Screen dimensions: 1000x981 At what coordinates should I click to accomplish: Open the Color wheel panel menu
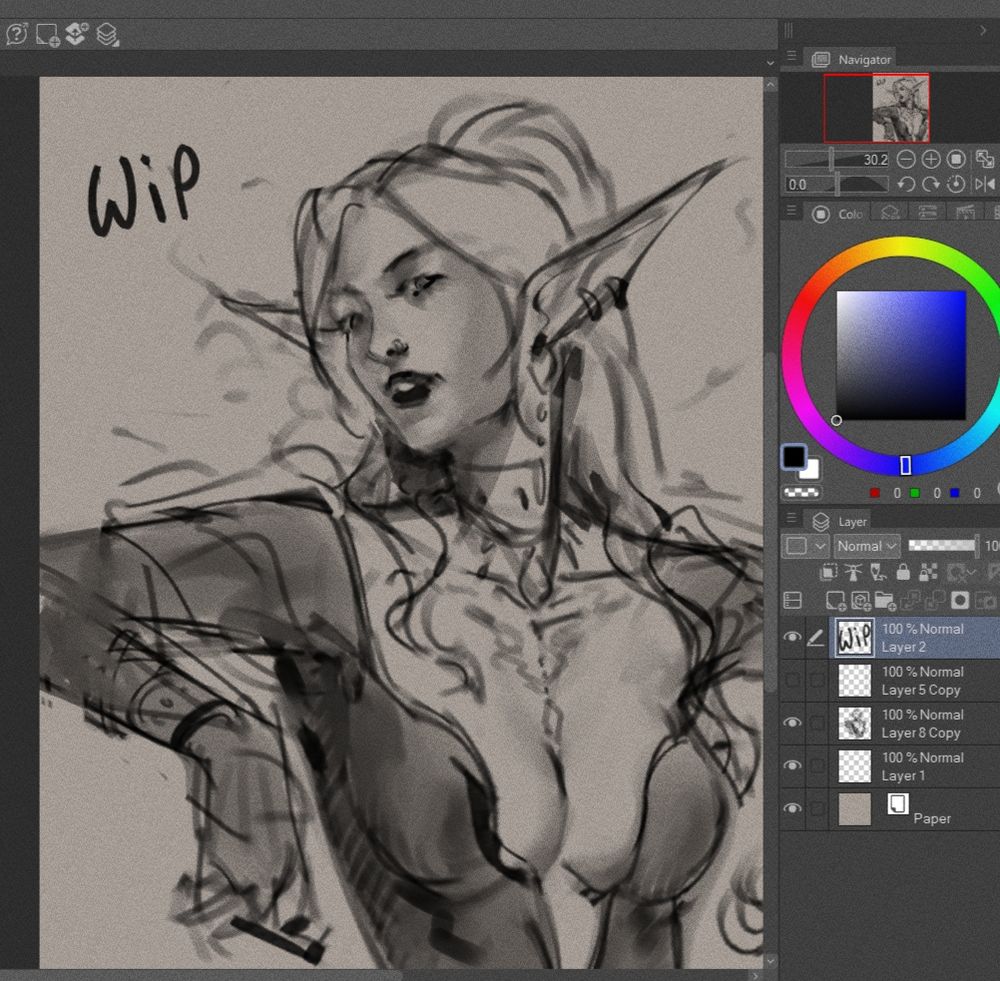click(x=791, y=211)
